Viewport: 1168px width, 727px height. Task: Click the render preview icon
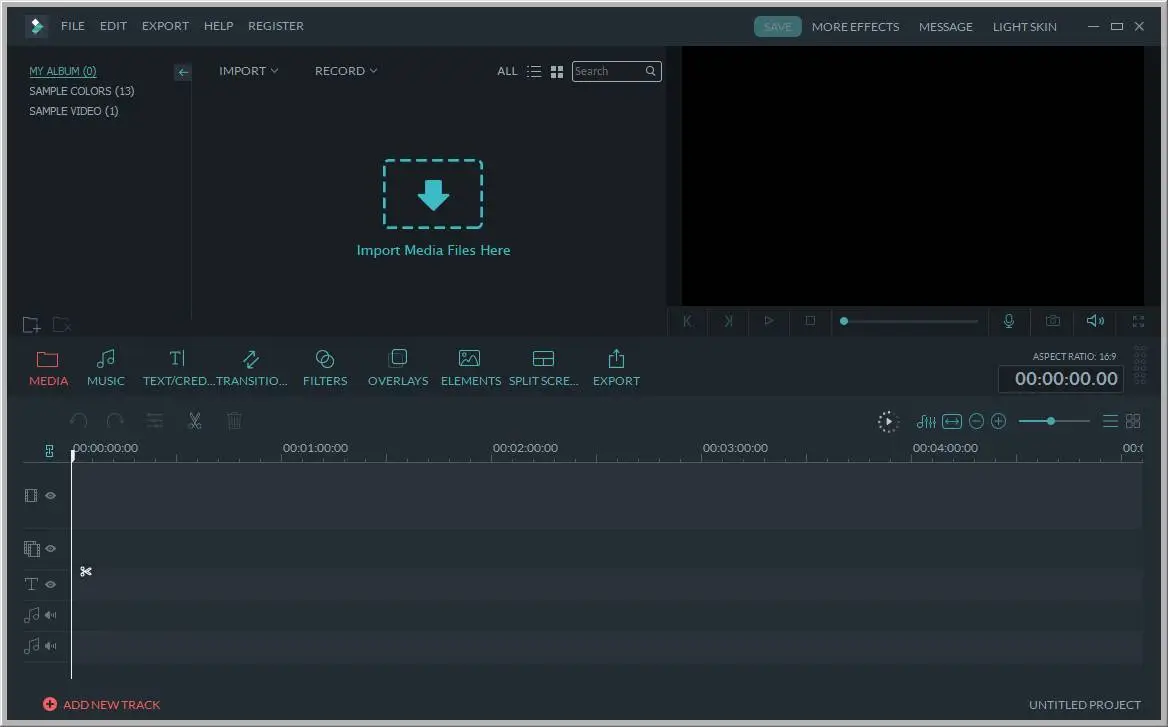pyautogui.click(x=888, y=422)
